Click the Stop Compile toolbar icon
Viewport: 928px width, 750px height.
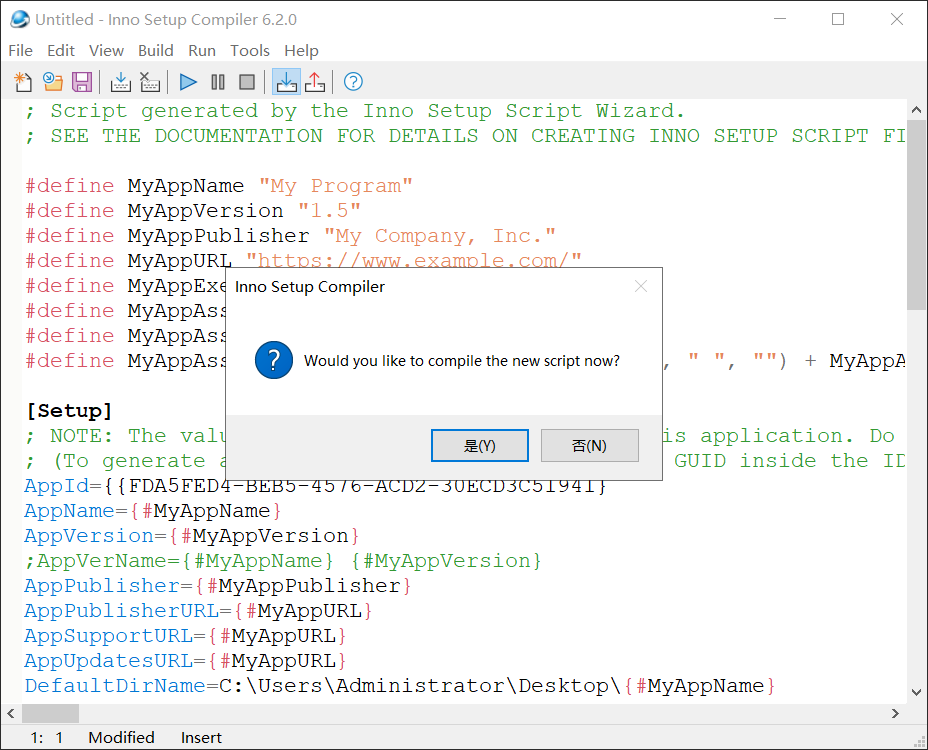[x=150, y=82]
